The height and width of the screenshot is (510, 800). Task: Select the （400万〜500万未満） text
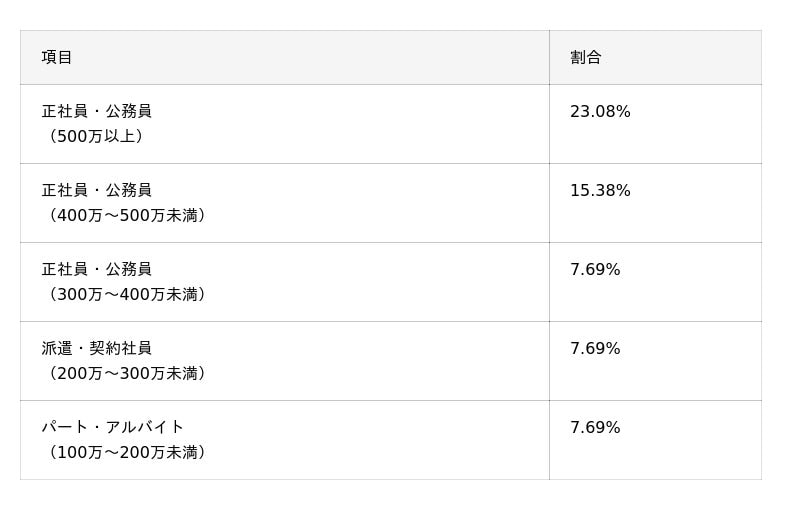click(127, 215)
